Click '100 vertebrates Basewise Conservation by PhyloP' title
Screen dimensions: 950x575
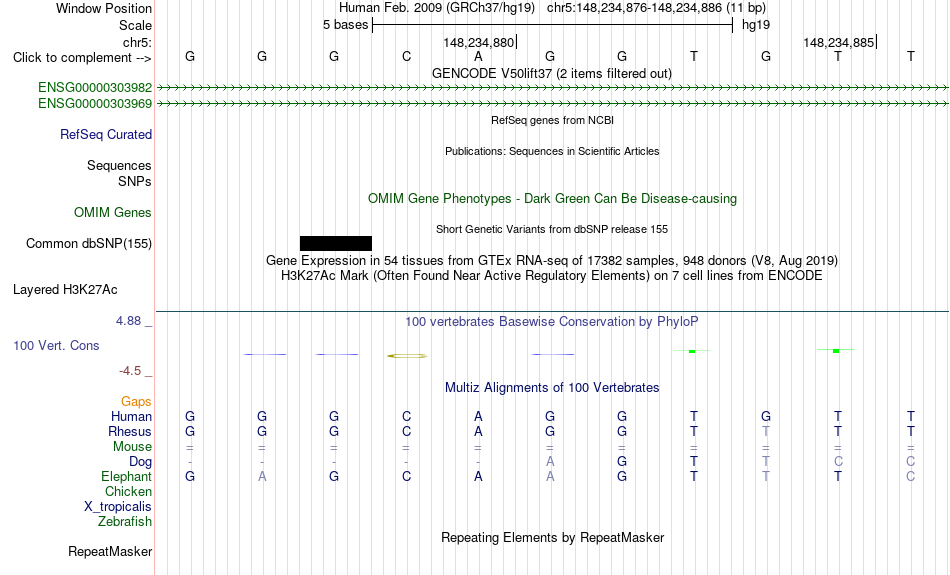click(x=552, y=322)
